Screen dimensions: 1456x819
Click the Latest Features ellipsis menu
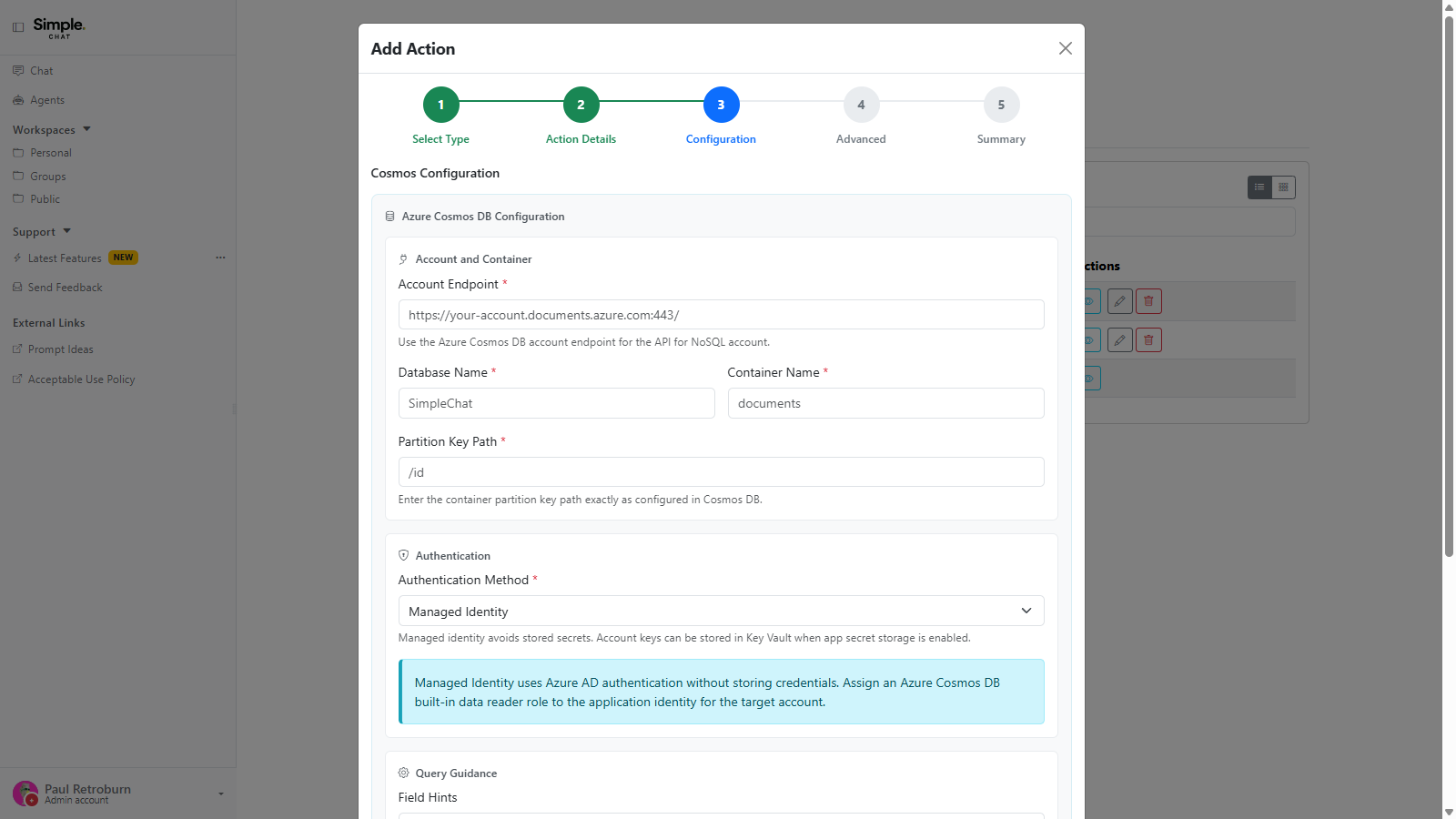pyautogui.click(x=220, y=258)
